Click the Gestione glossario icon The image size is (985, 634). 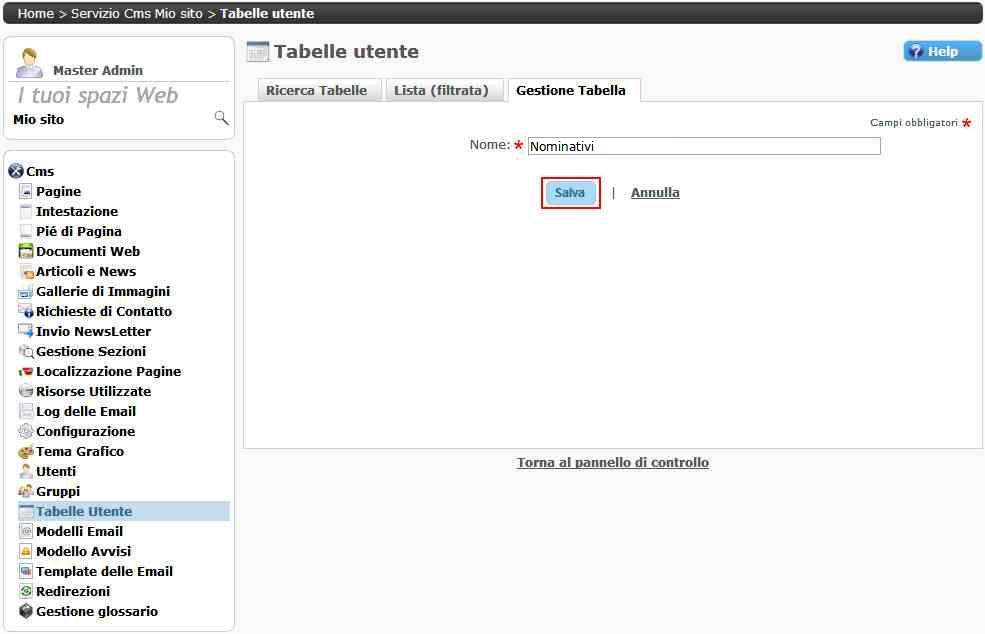click(x=27, y=611)
